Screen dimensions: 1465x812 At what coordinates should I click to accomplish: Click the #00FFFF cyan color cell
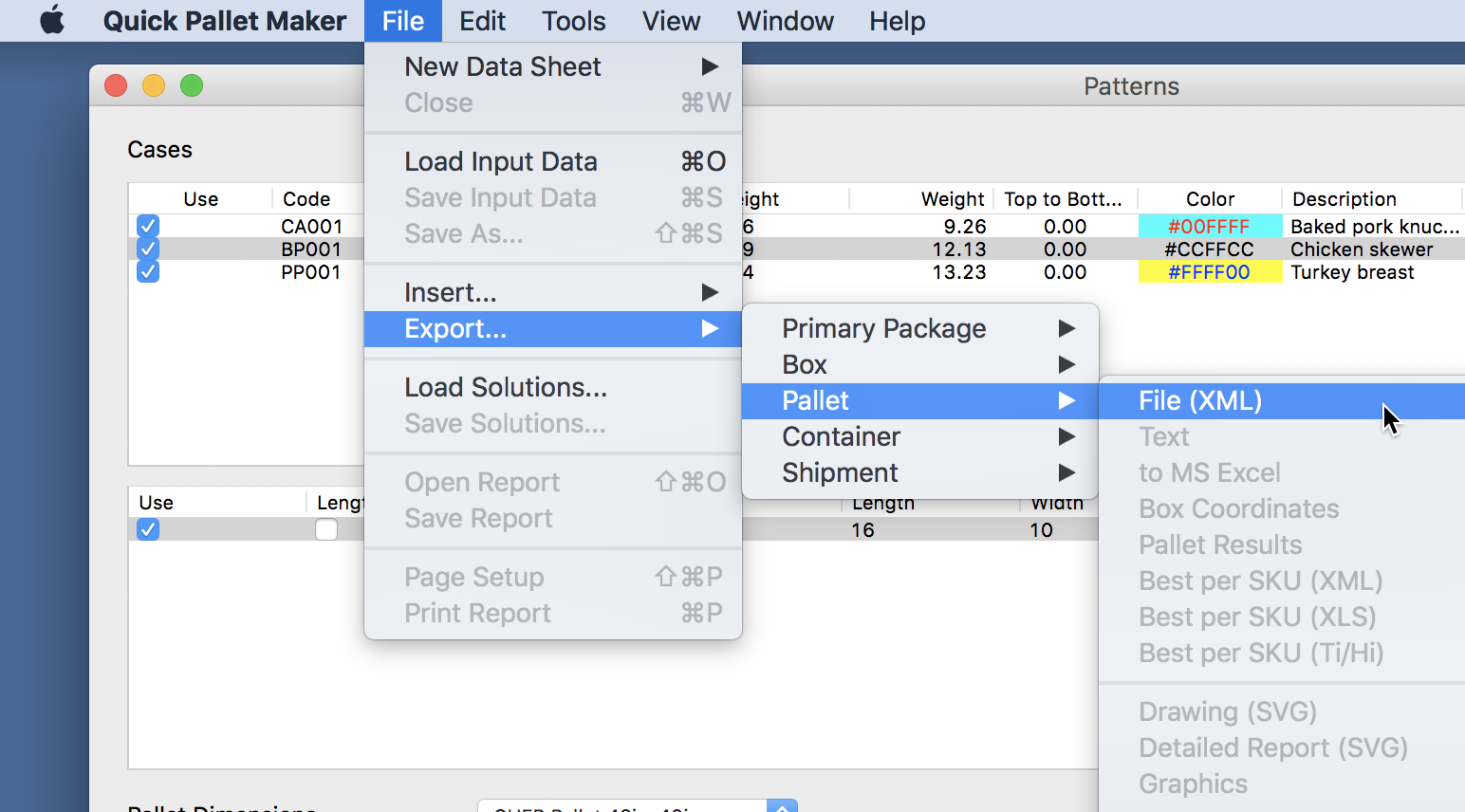pos(1209,226)
